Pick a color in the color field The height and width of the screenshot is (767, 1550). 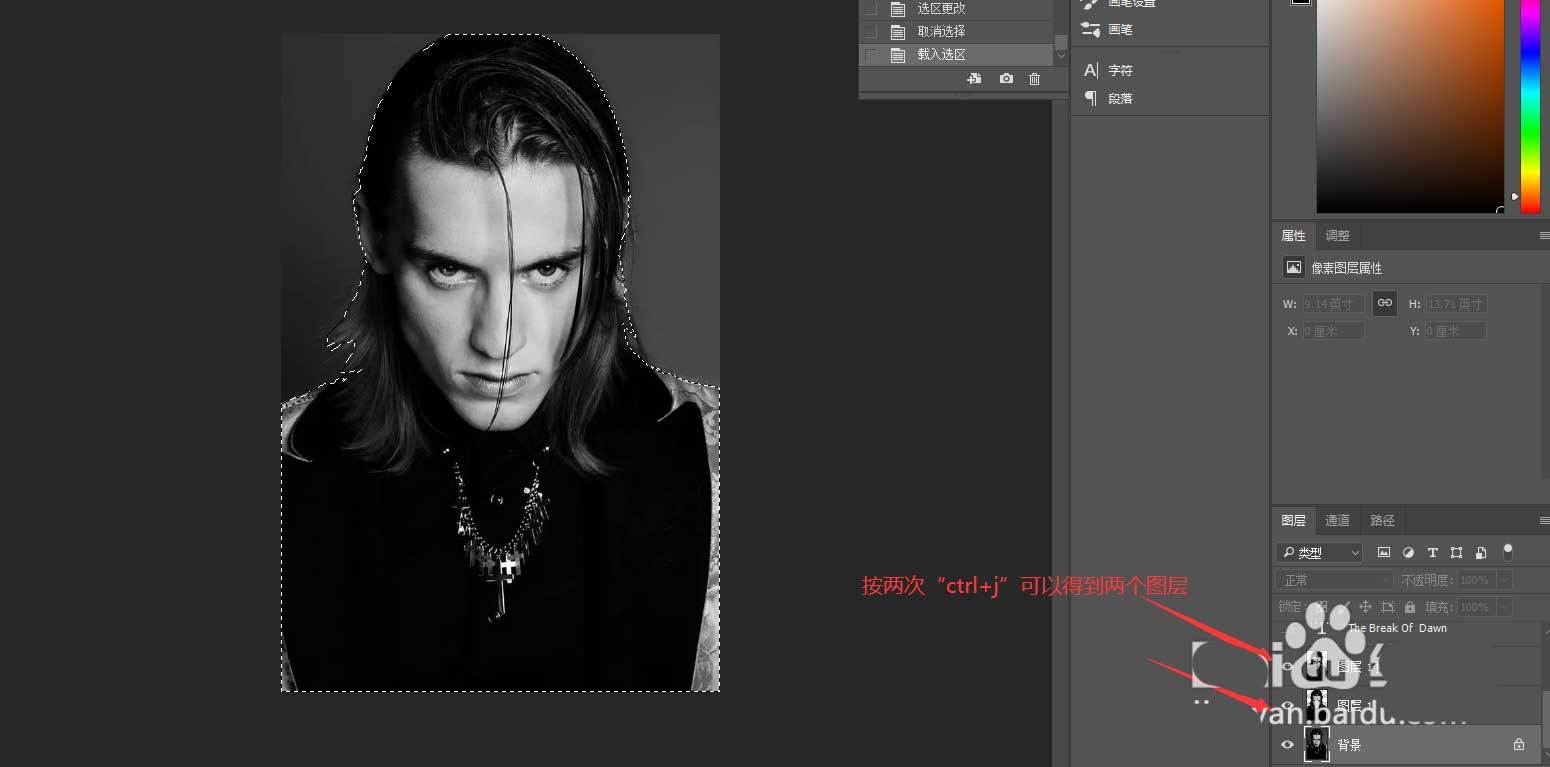click(1410, 105)
